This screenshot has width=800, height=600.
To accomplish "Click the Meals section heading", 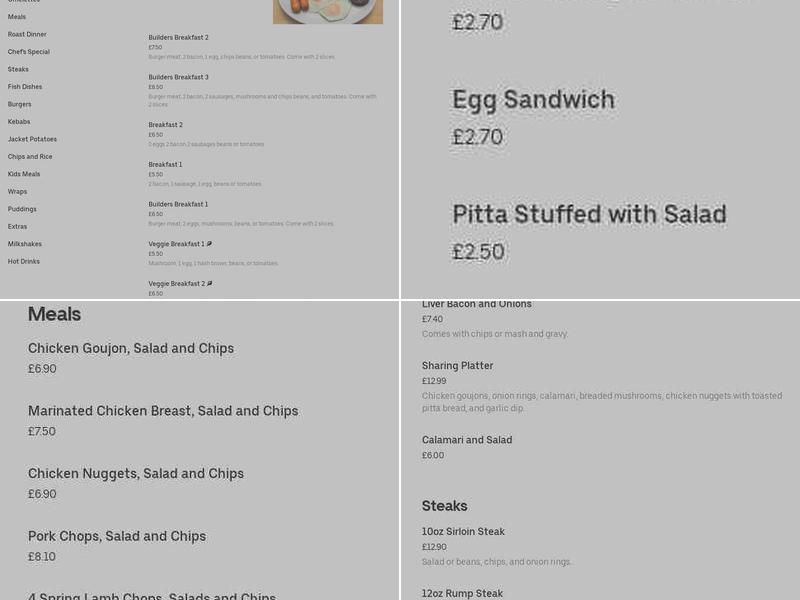I will [x=54, y=314].
